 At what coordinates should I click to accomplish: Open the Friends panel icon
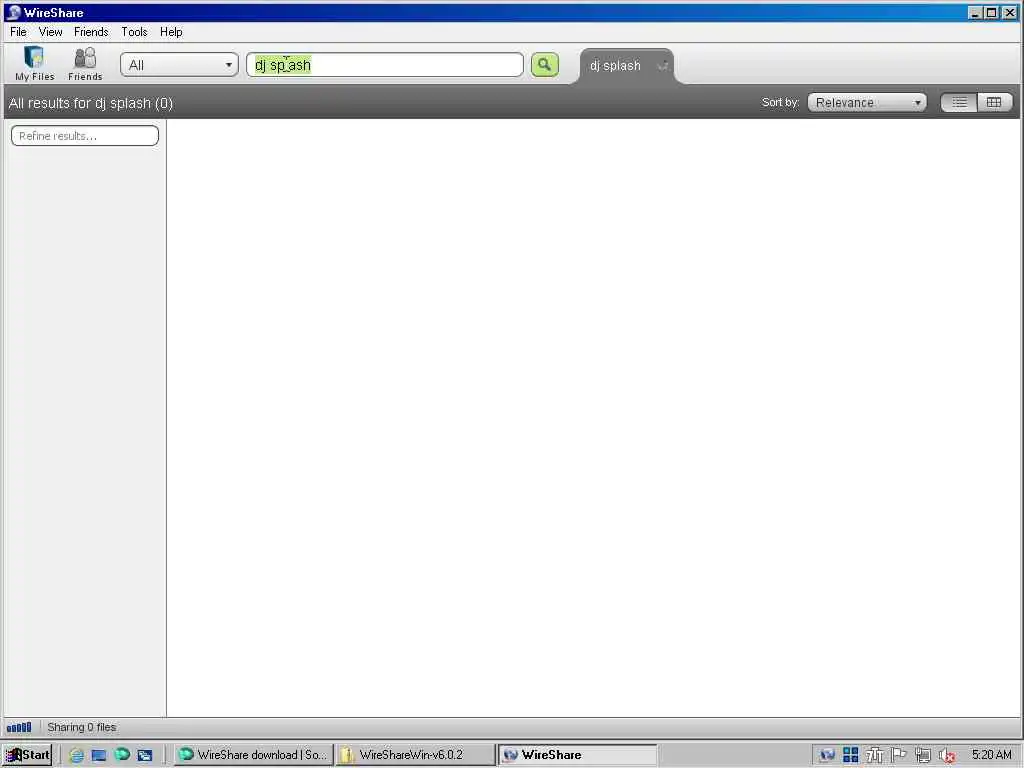tap(85, 63)
